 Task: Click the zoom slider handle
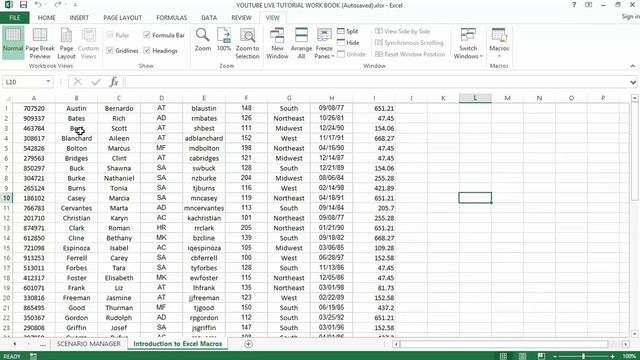point(584,356)
